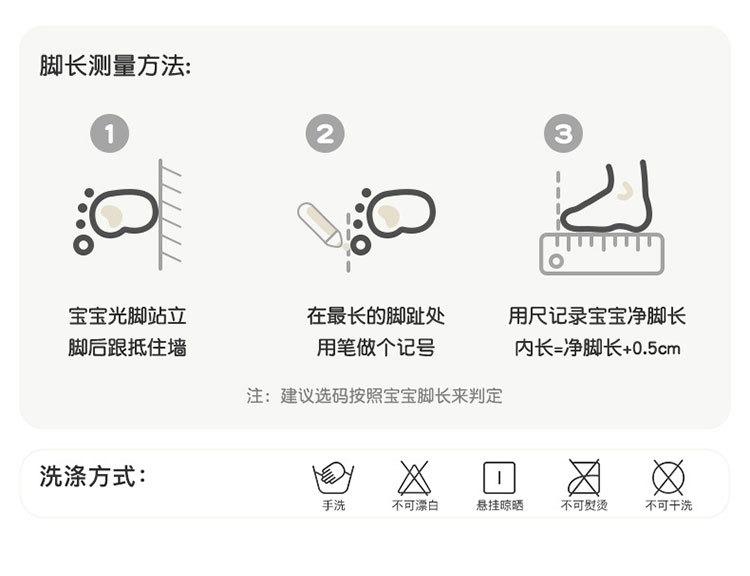750x576 pixels.
Task: Click the 宝宝光脚站立 caption text
Action: click(127, 316)
